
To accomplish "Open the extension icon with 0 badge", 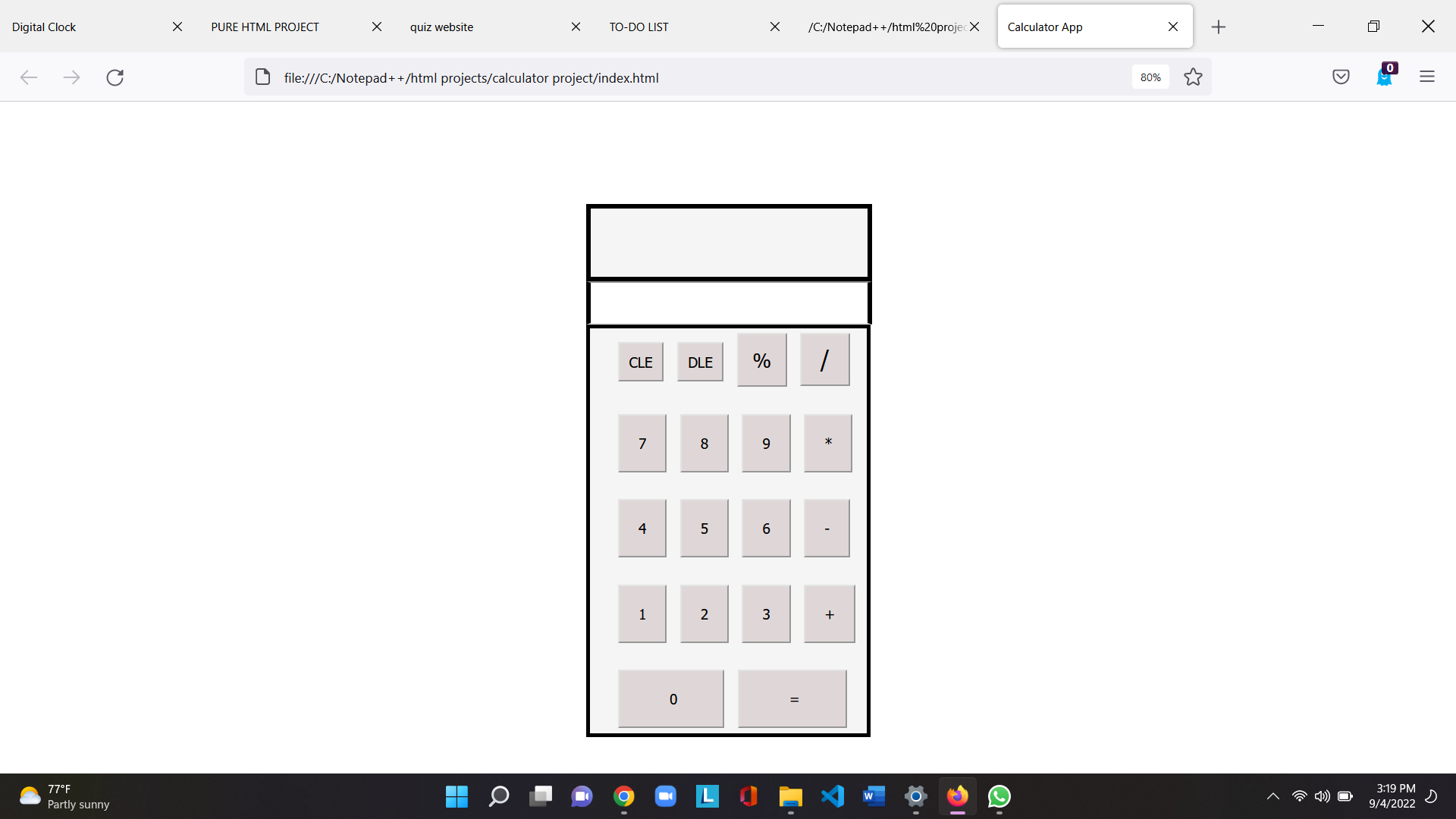I will tap(1385, 77).
